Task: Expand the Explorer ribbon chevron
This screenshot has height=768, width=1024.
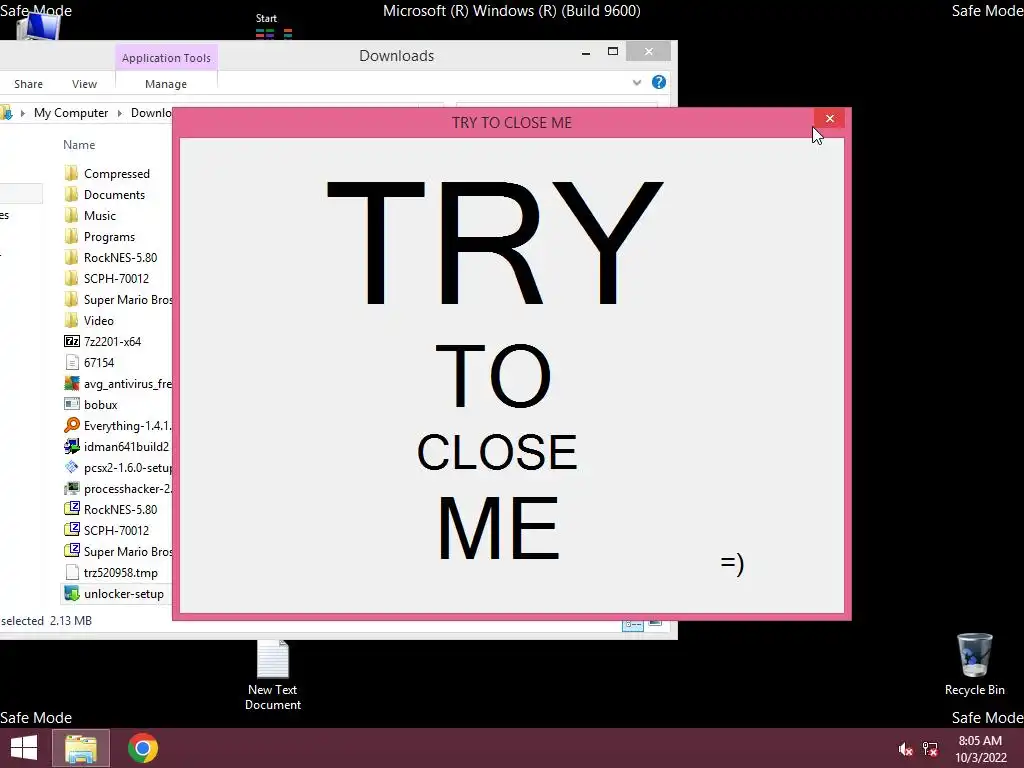Action: 637,82
